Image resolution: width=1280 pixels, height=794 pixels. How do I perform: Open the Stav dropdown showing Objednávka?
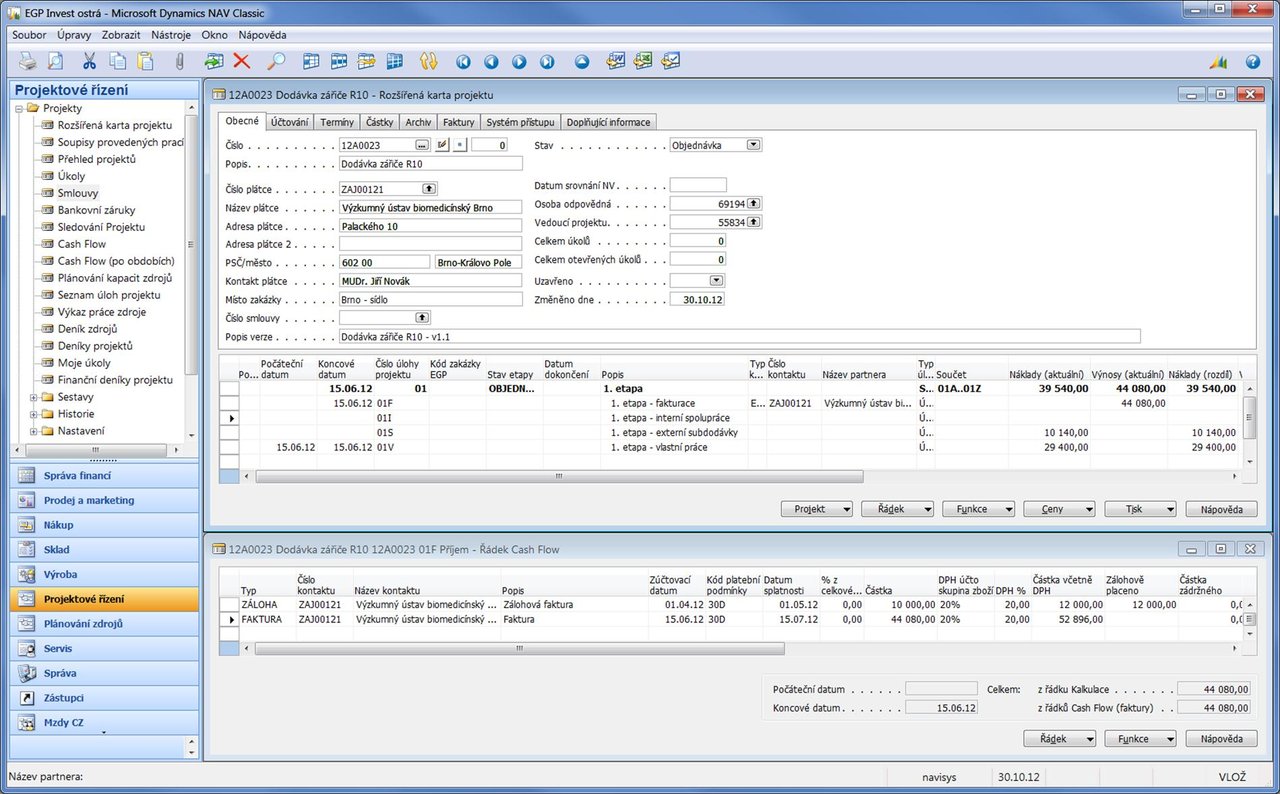(x=754, y=145)
